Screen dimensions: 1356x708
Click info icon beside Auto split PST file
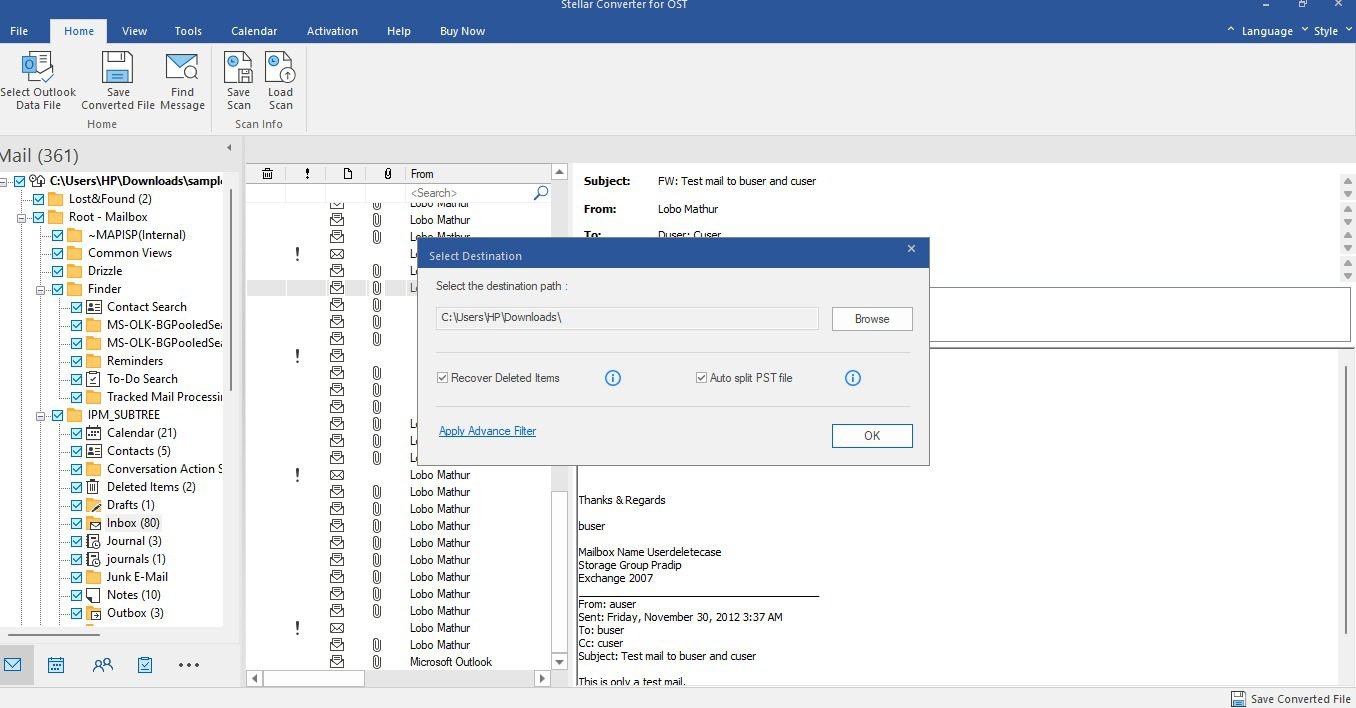pos(853,378)
